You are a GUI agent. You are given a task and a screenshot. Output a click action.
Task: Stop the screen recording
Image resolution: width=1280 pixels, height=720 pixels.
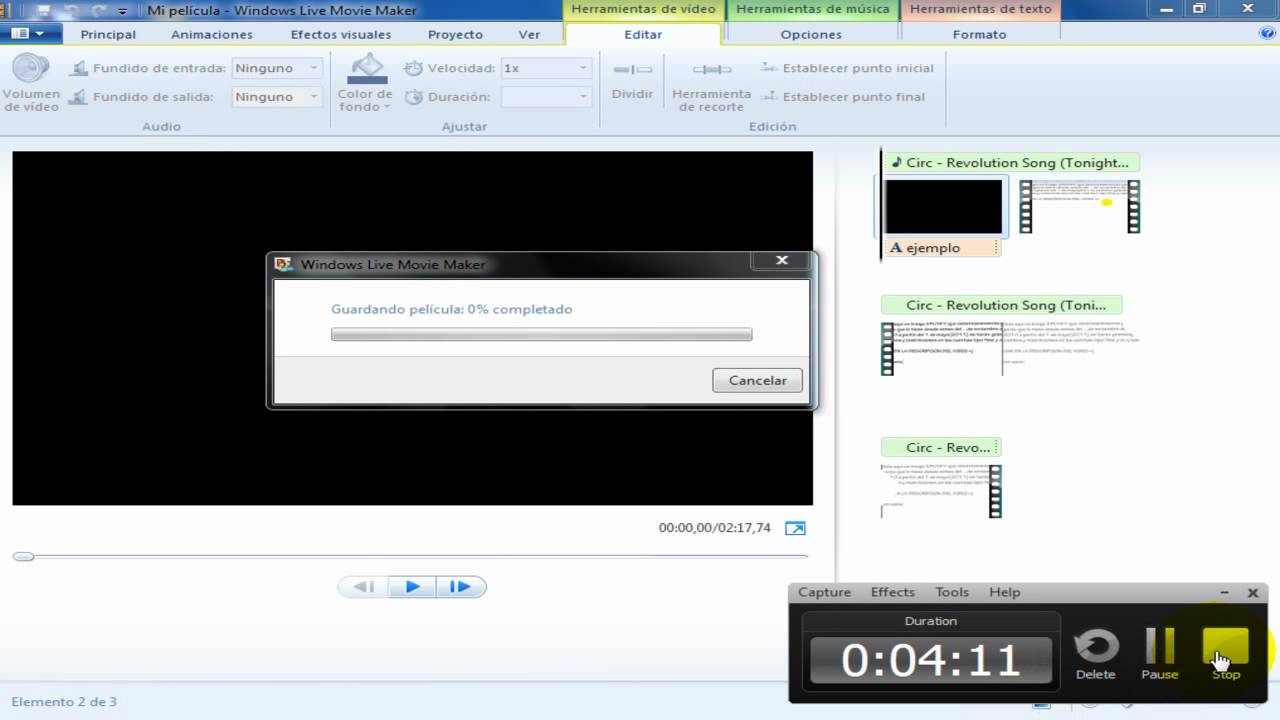click(x=1226, y=654)
